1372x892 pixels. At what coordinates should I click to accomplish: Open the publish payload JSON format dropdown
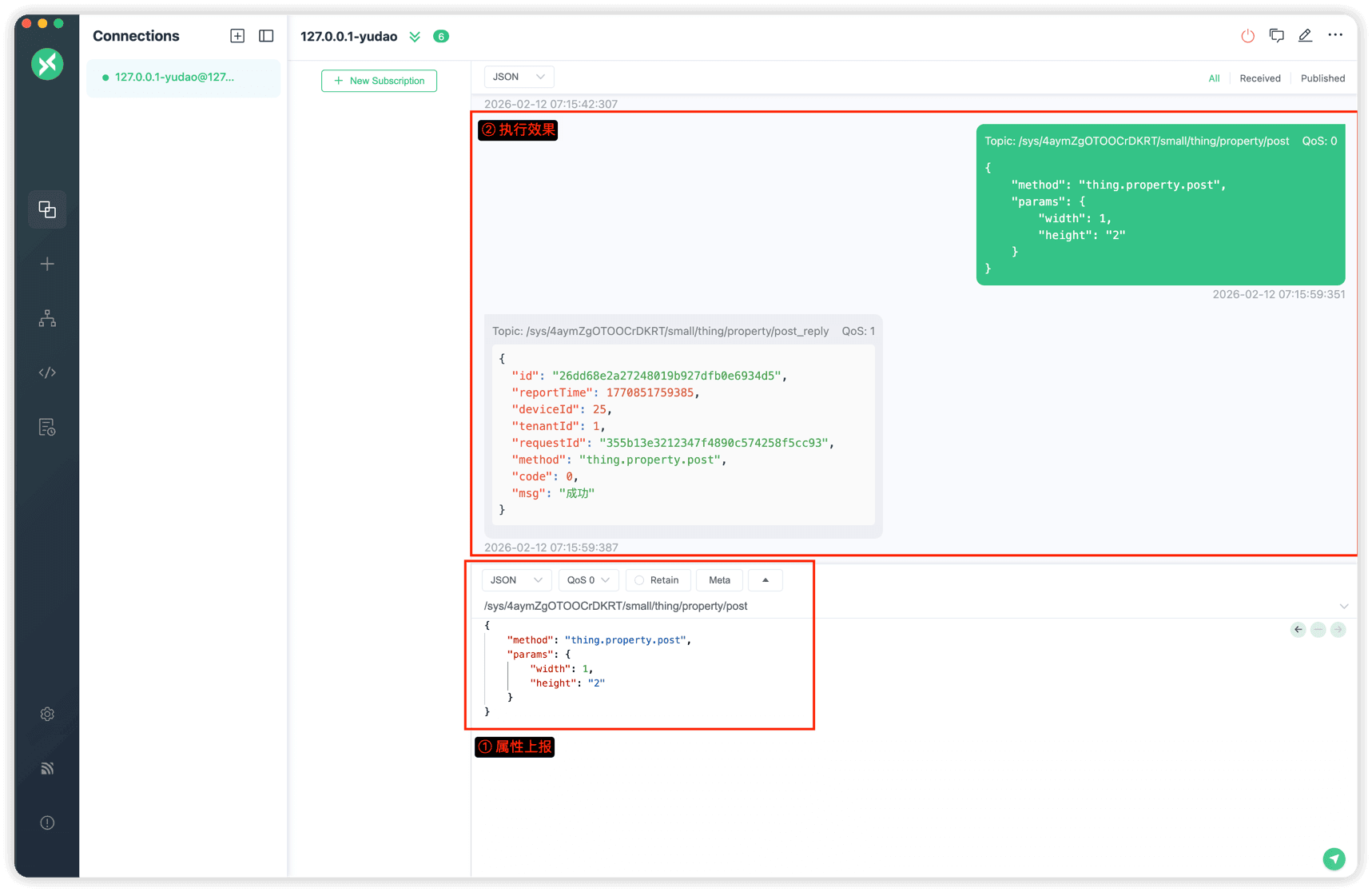[x=516, y=580]
